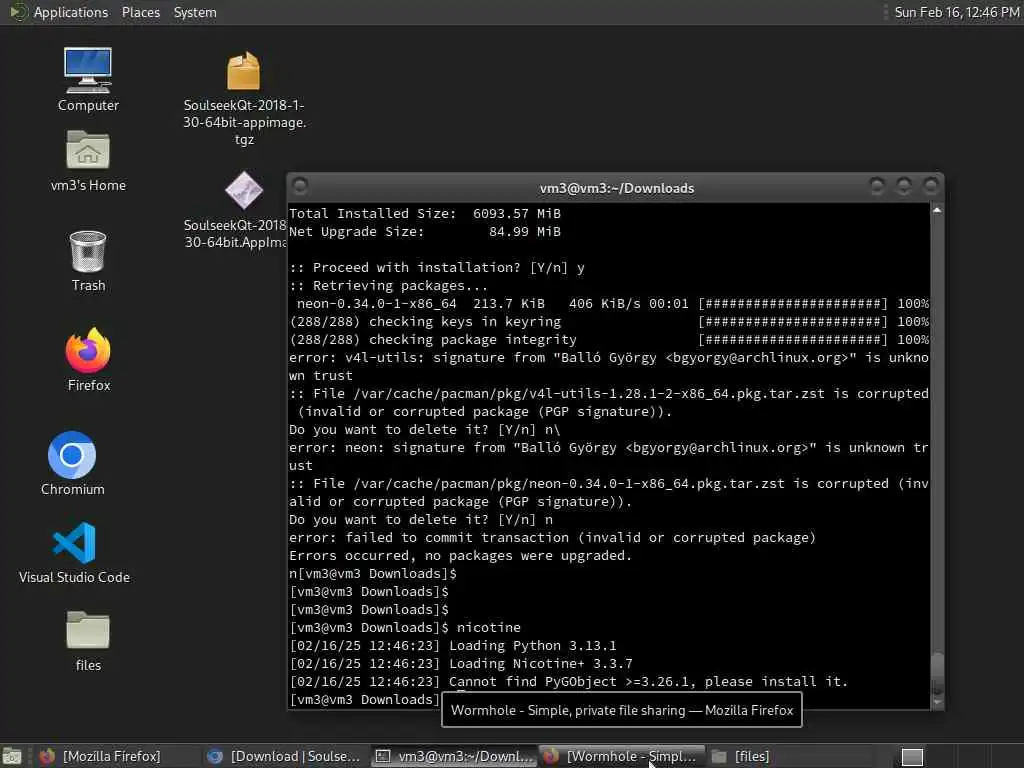Click the clock showing Sun Feb 16

pos(957,12)
